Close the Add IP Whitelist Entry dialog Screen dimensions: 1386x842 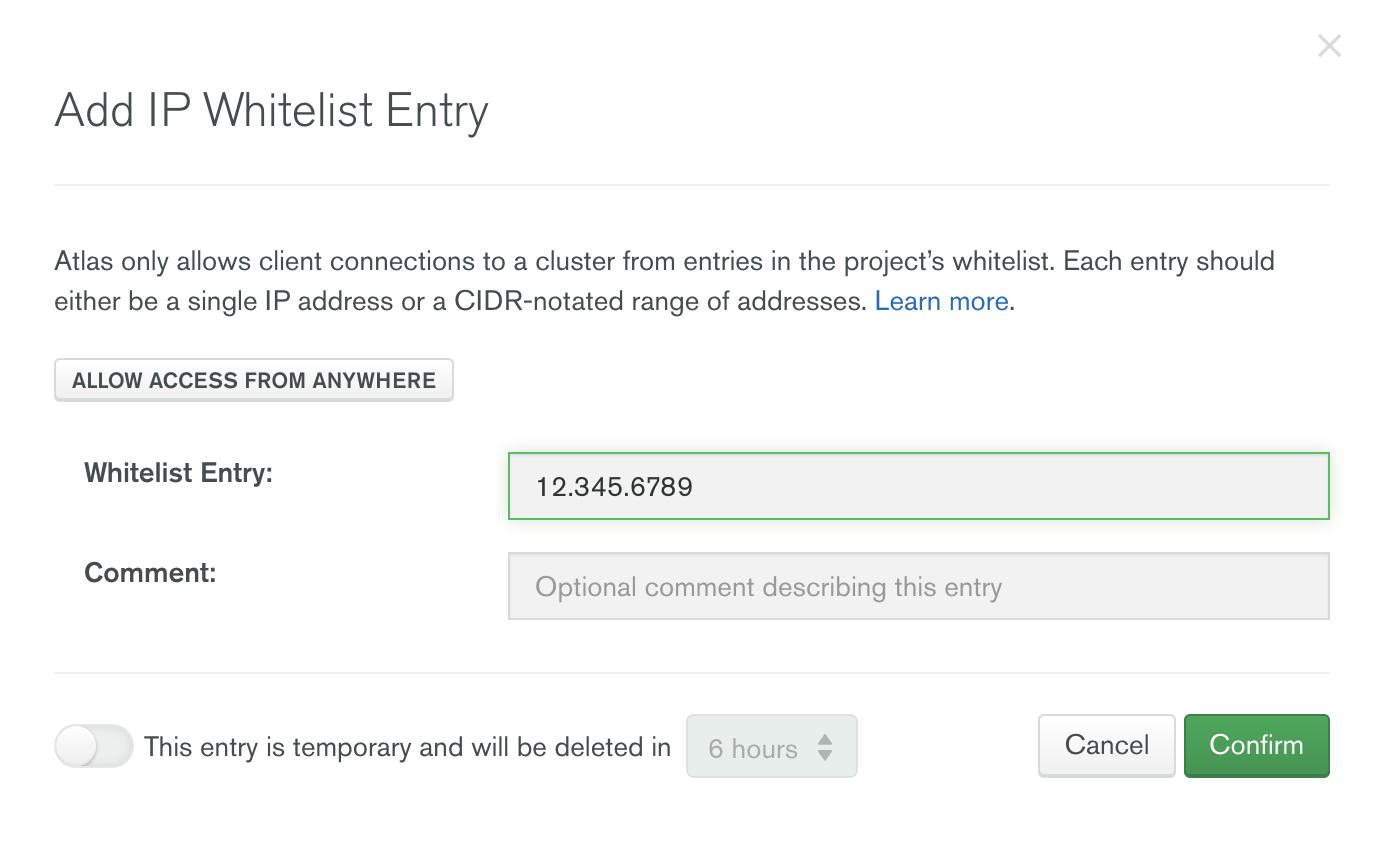(1328, 46)
